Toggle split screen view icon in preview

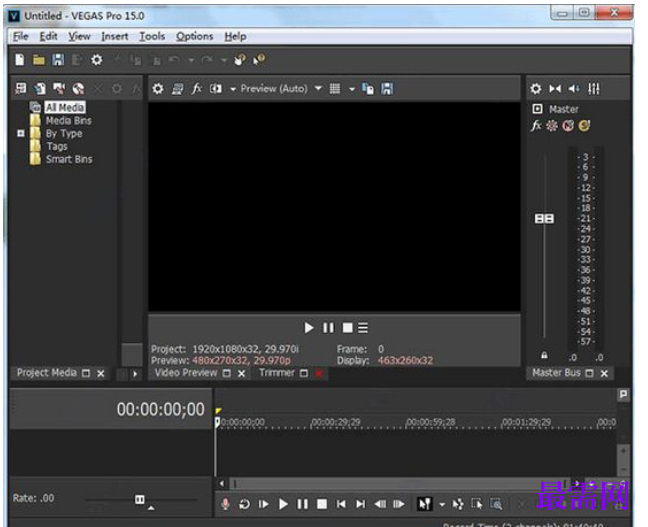pyautogui.click(x=216, y=88)
